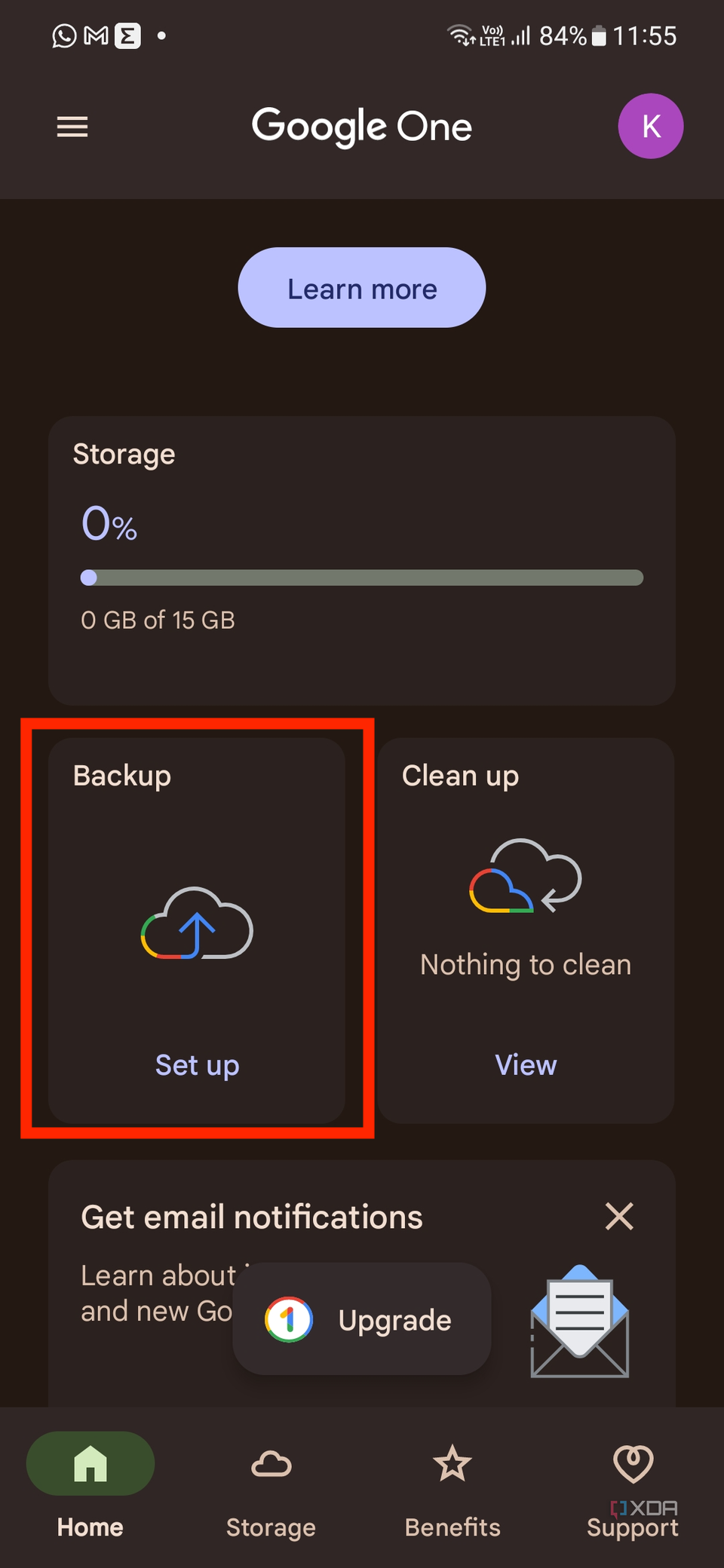
Task: Select the Home tab house icon
Action: (90, 1463)
